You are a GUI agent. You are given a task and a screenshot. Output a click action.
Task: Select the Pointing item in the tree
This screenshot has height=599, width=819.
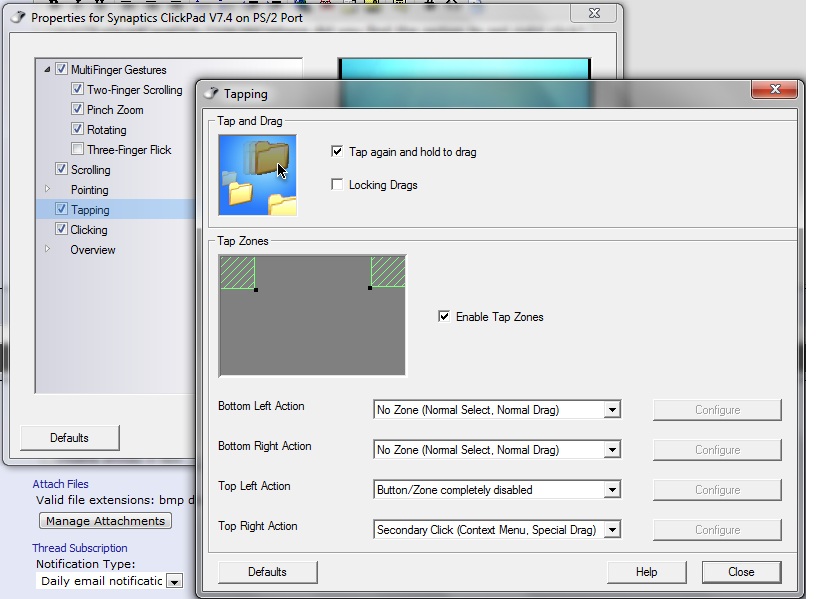tap(90, 190)
